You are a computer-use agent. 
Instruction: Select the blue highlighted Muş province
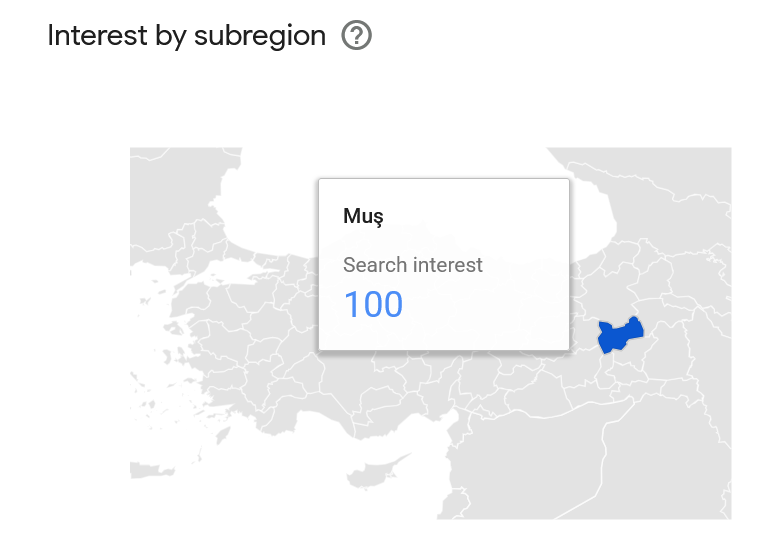coord(619,336)
